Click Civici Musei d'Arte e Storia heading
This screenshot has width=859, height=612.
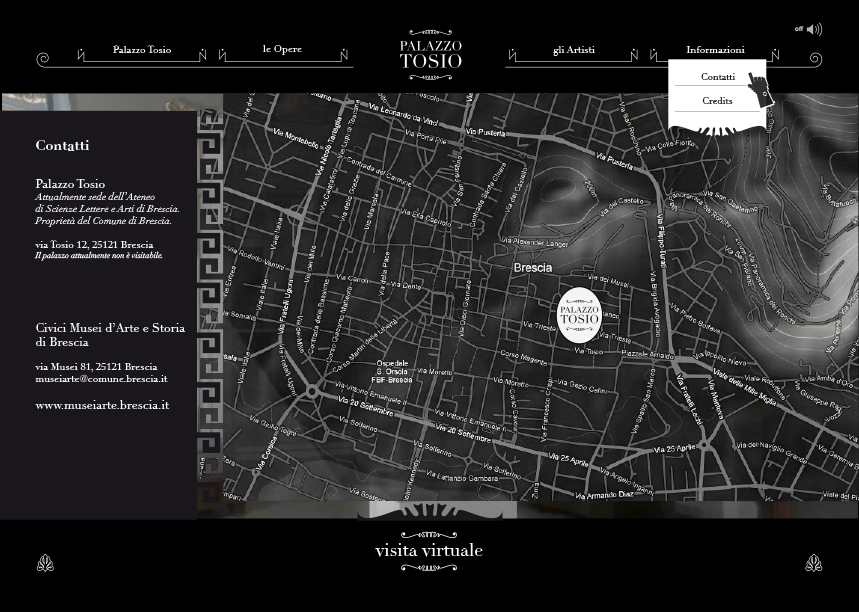pos(110,335)
